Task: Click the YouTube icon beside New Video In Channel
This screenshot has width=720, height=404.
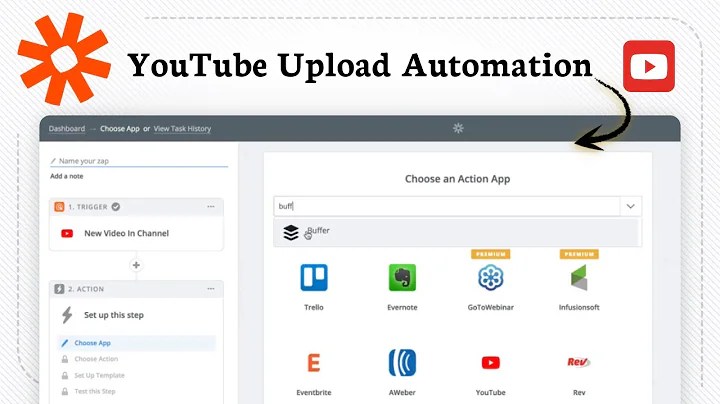Action: tap(67, 233)
